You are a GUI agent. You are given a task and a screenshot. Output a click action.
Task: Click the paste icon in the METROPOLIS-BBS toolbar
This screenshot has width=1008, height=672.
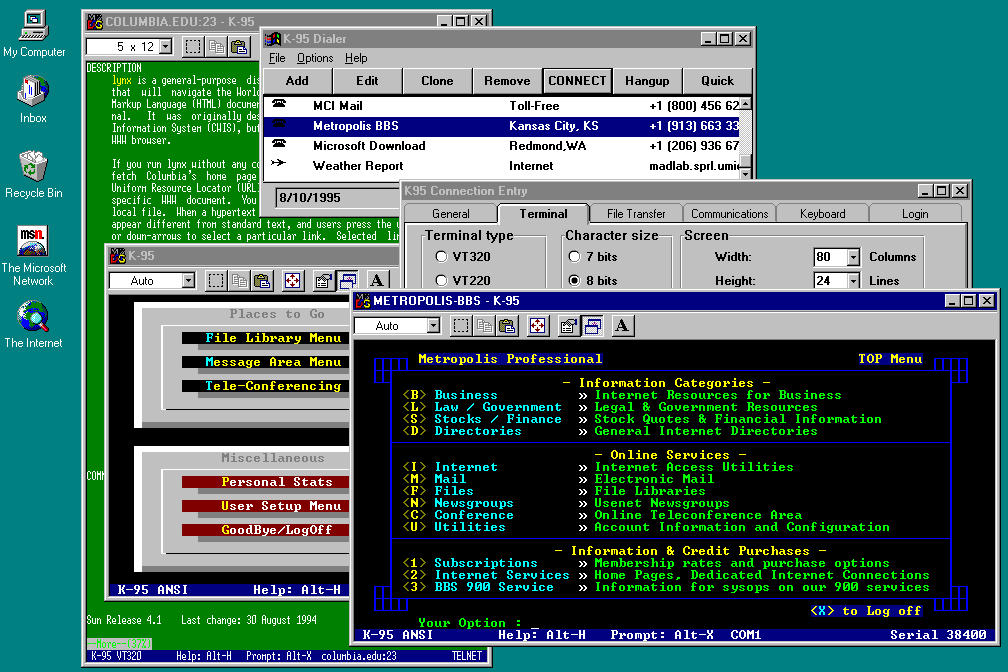coord(507,325)
